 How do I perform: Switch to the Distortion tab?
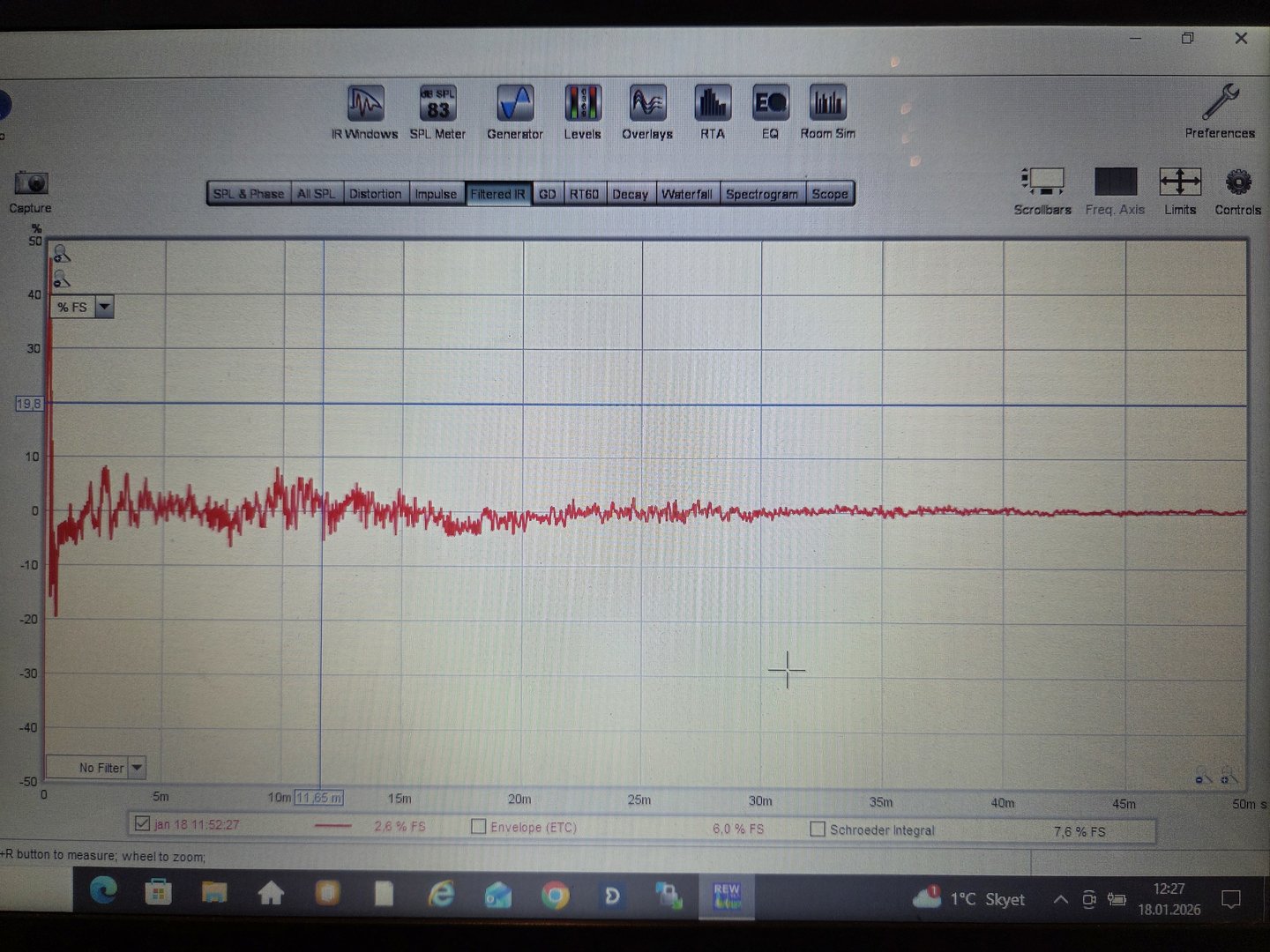375,194
